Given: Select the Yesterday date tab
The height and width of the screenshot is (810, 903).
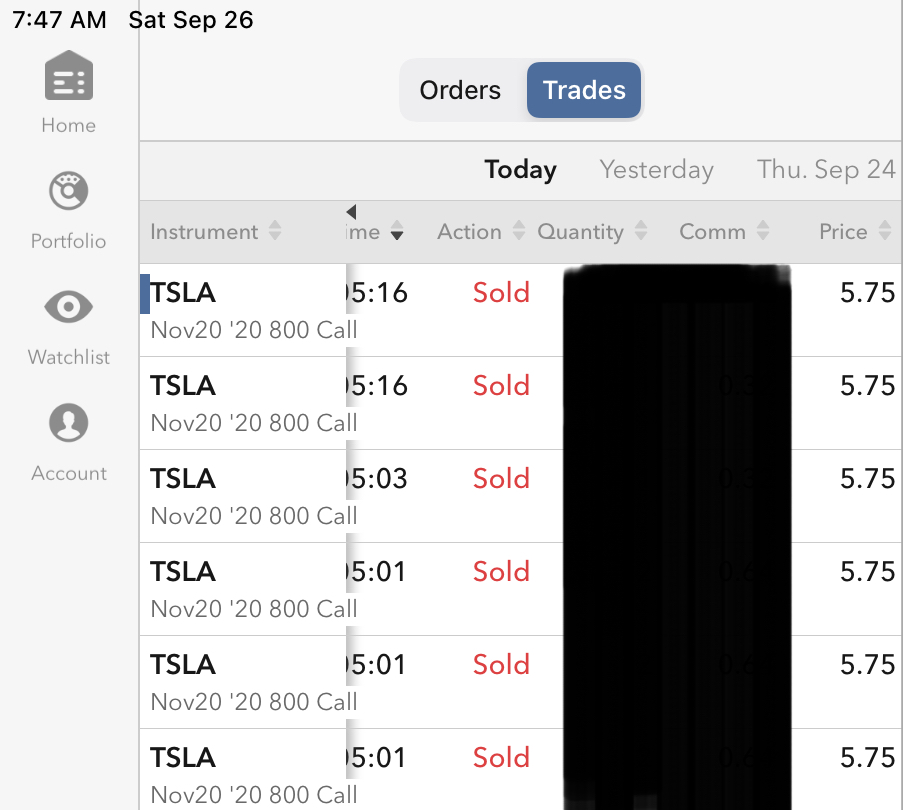Looking at the screenshot, I should coord(656,170).
